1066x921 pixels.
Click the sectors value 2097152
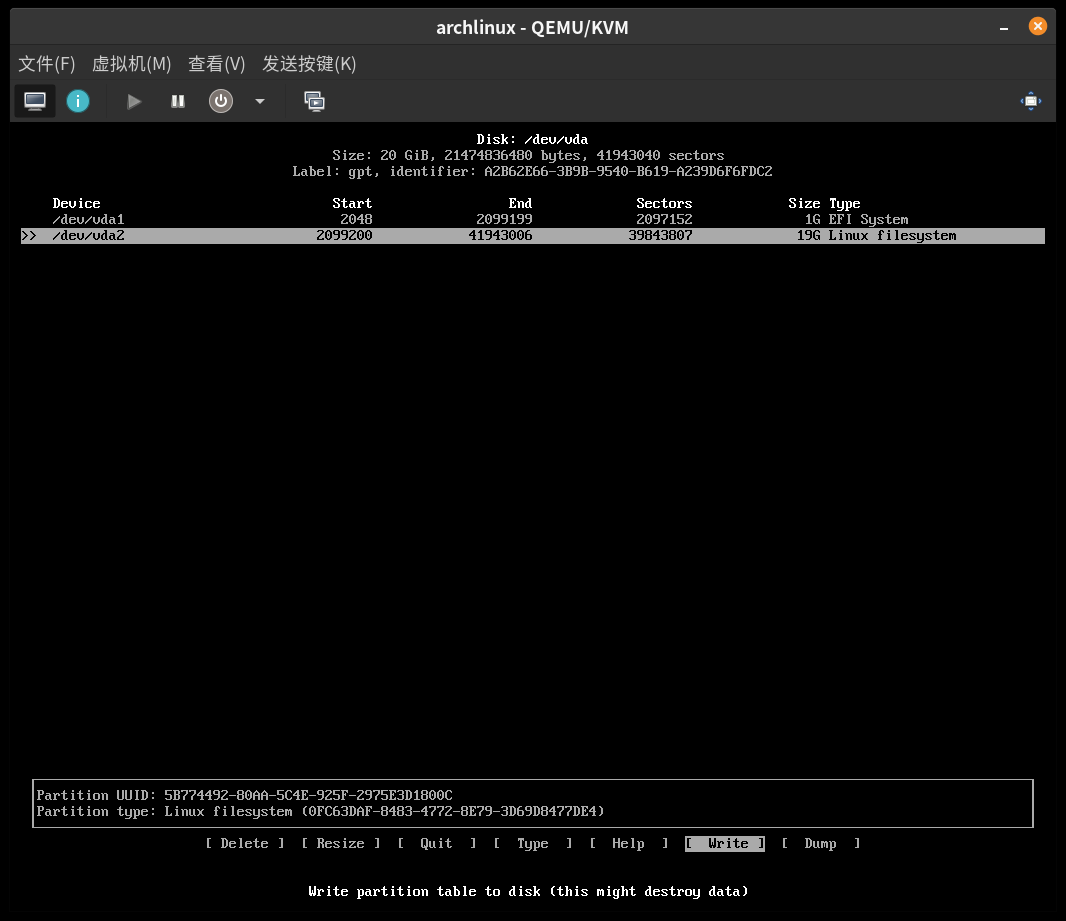coord(664,220)
